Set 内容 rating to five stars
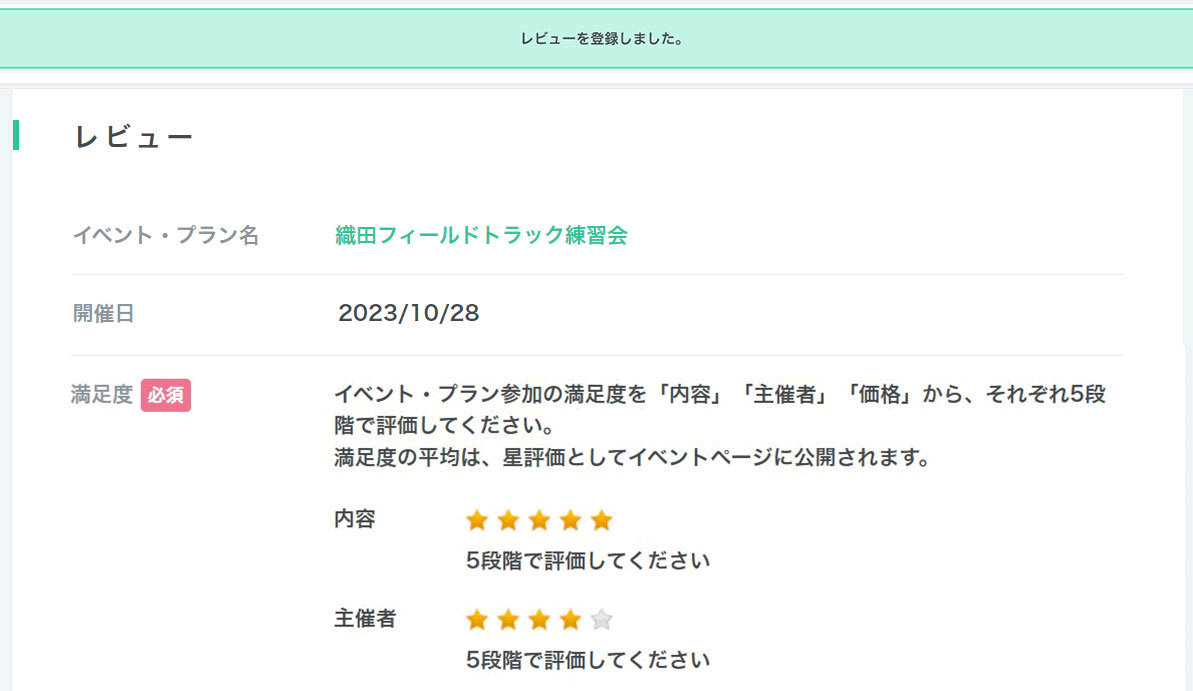 (x=601, y=520)
